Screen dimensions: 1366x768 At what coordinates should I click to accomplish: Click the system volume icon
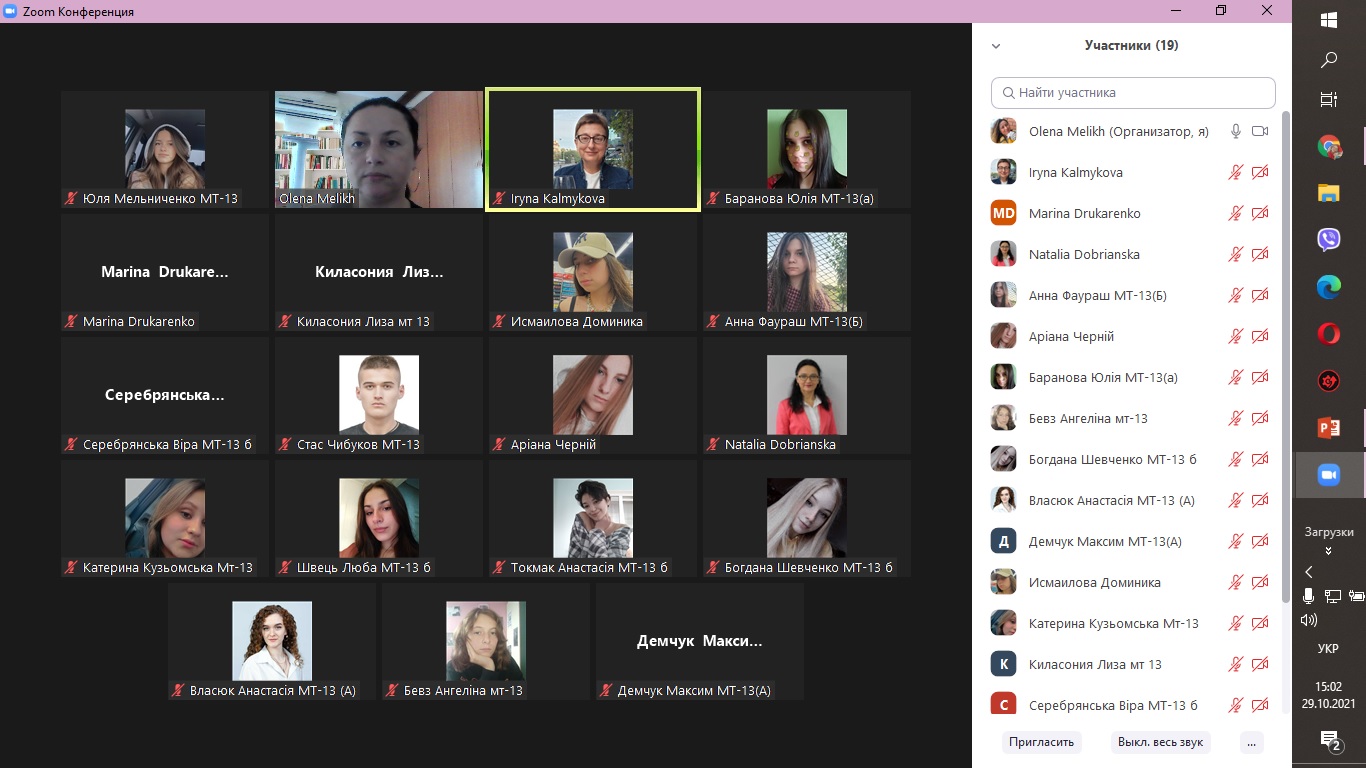click(x=1309, y=620)
